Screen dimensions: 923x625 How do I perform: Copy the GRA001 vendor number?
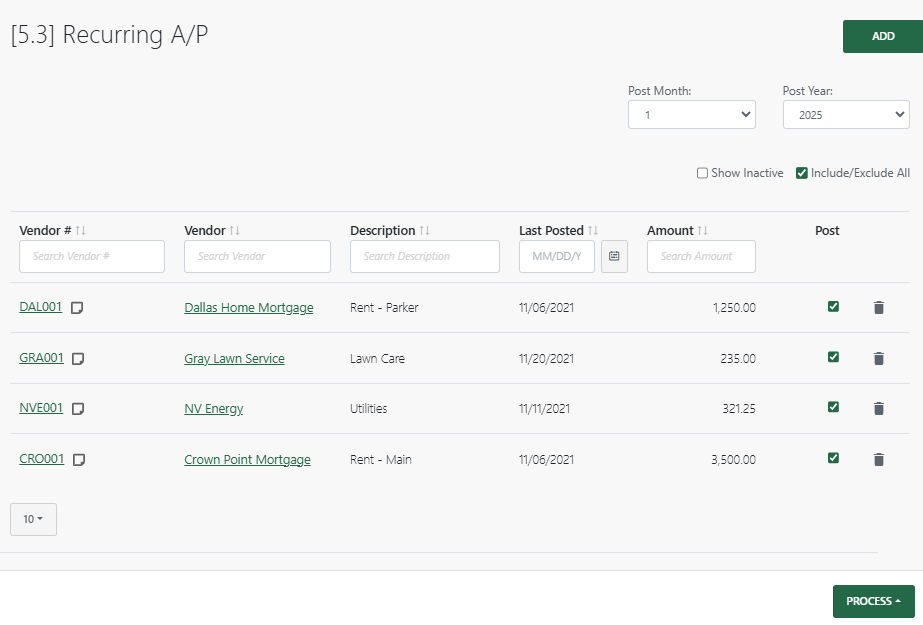[78, 358]
